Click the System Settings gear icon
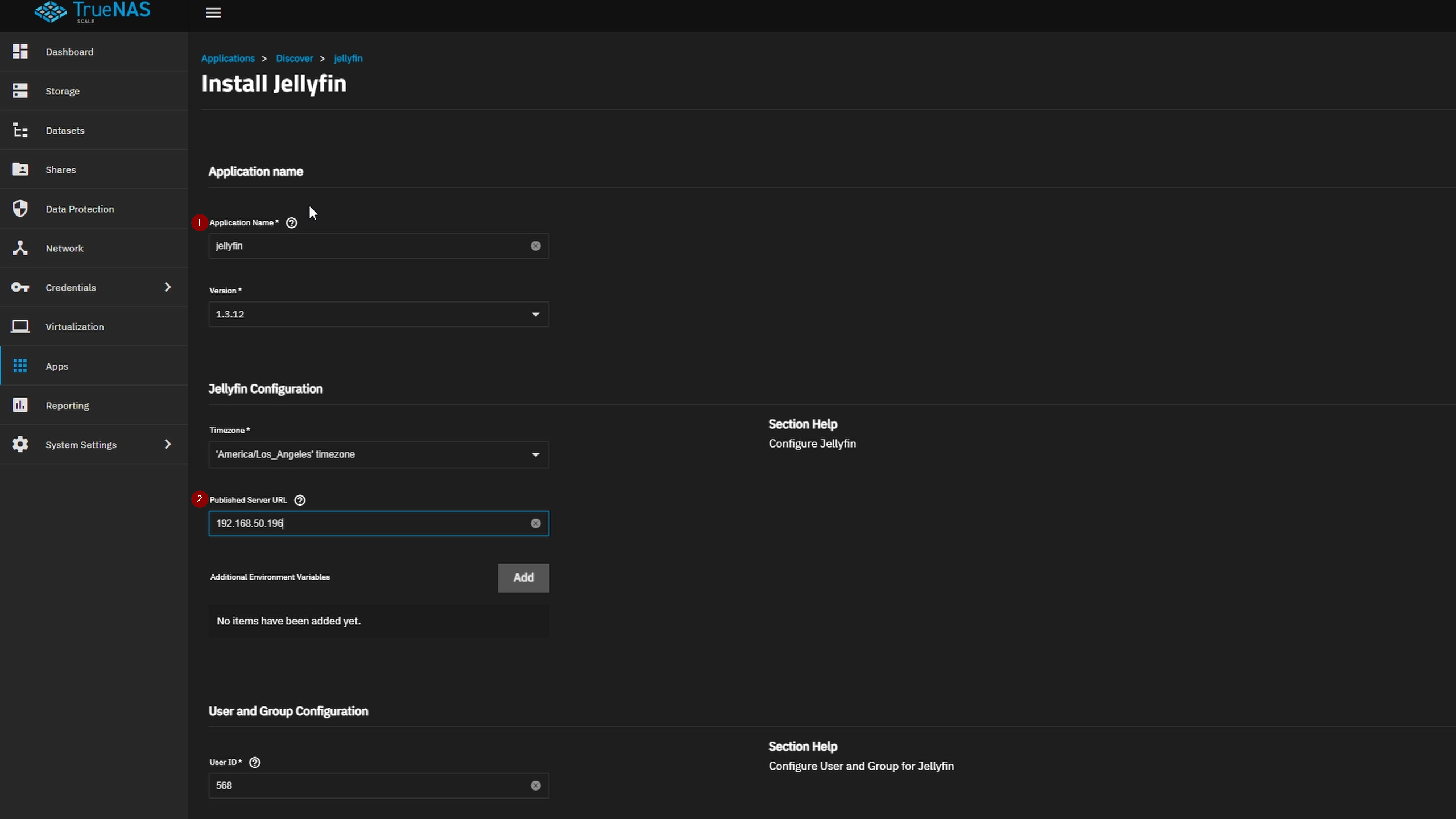 [x=20, y=444]
